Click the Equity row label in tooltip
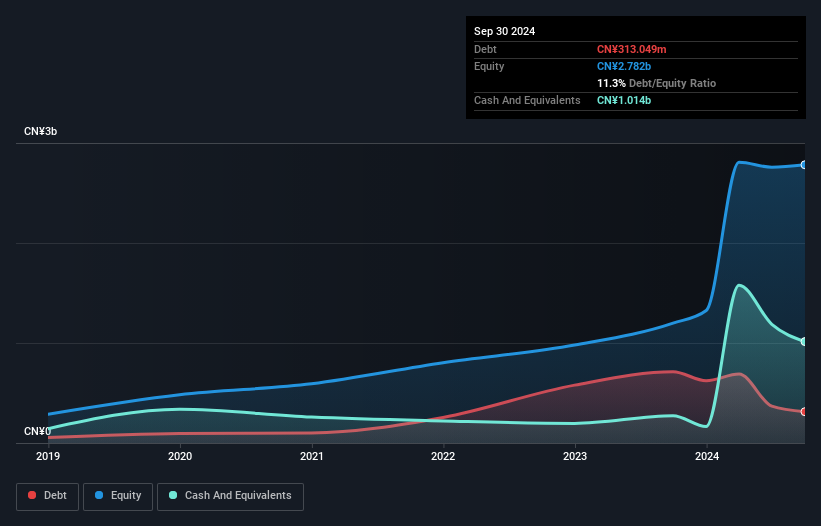Screen dimensions: 821x526 coord(489,66)
